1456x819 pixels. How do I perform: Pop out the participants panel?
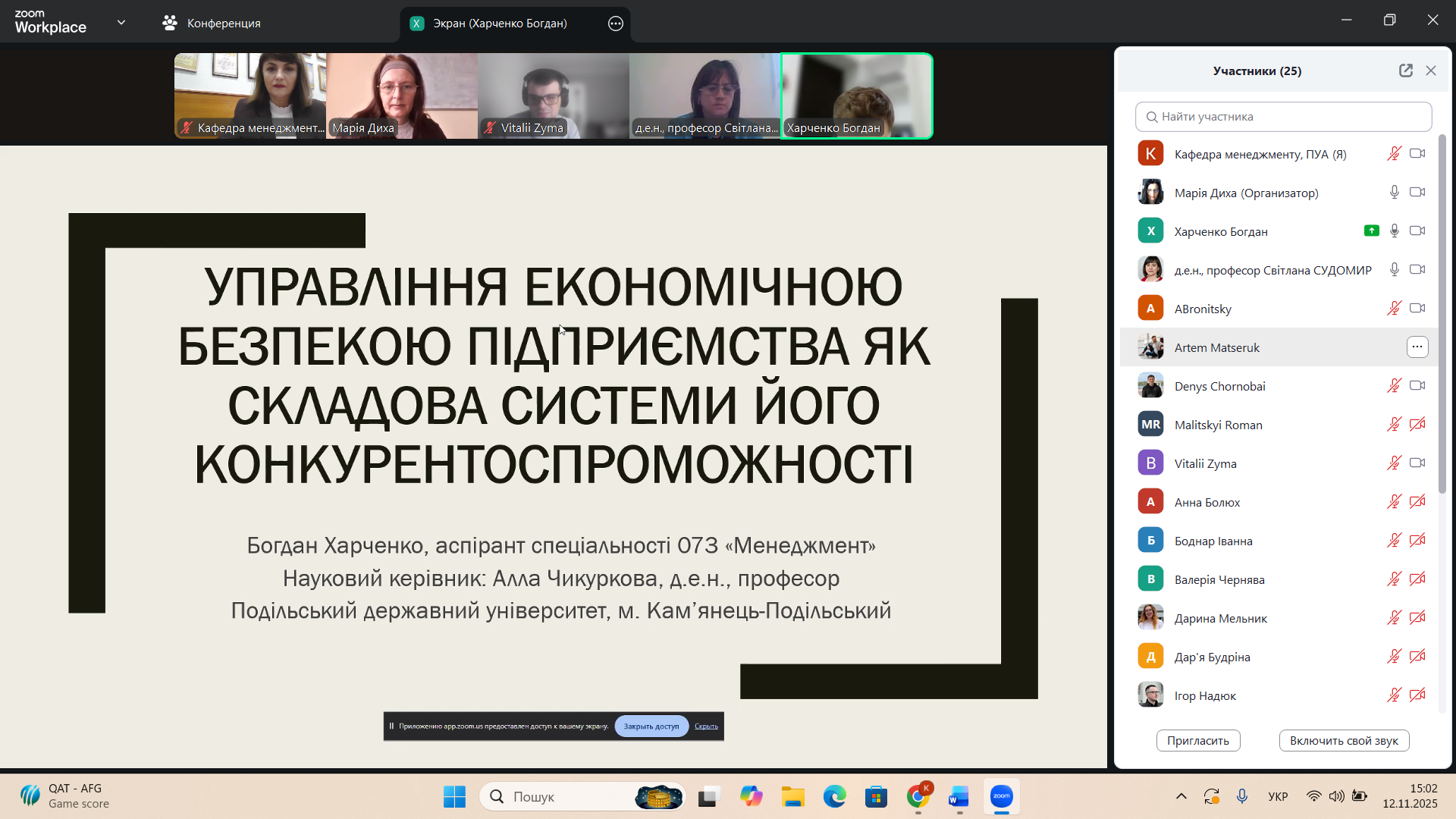click(x=1405, y=71)
